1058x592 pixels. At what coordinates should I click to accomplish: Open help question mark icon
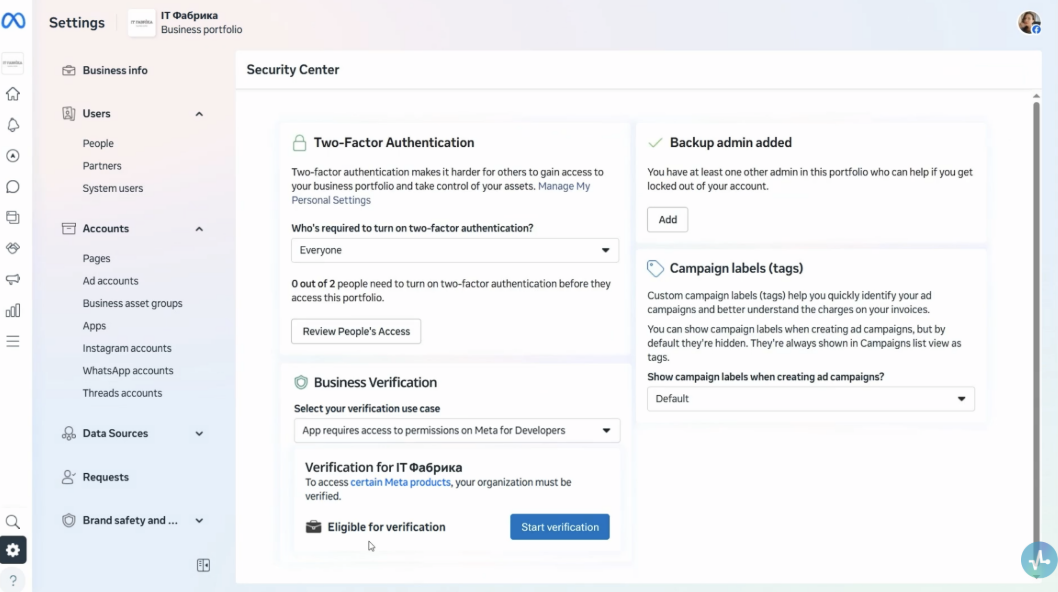pyautogui.click(x=13, y=581)
